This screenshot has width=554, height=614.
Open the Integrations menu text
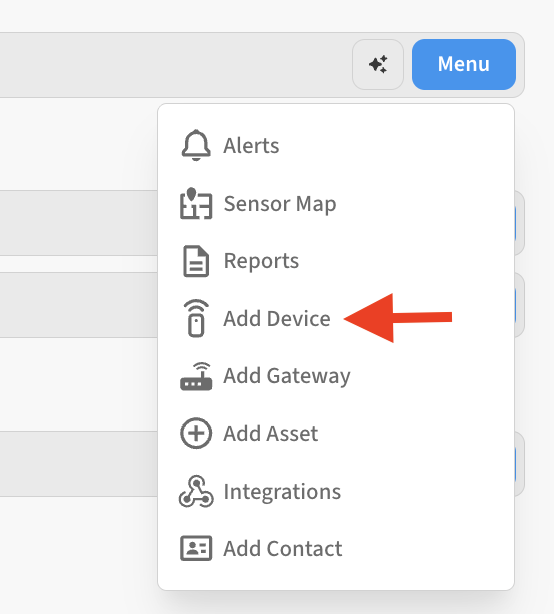[282, 492]
